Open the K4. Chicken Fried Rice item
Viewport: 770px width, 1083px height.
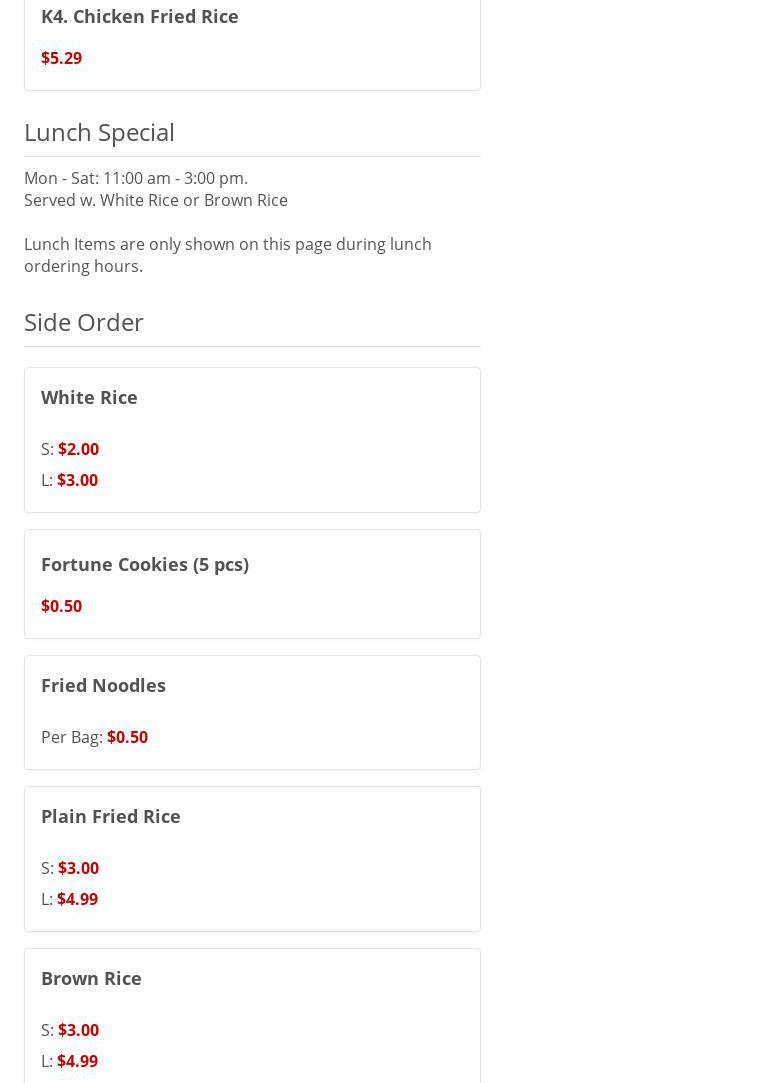point(139,16)
